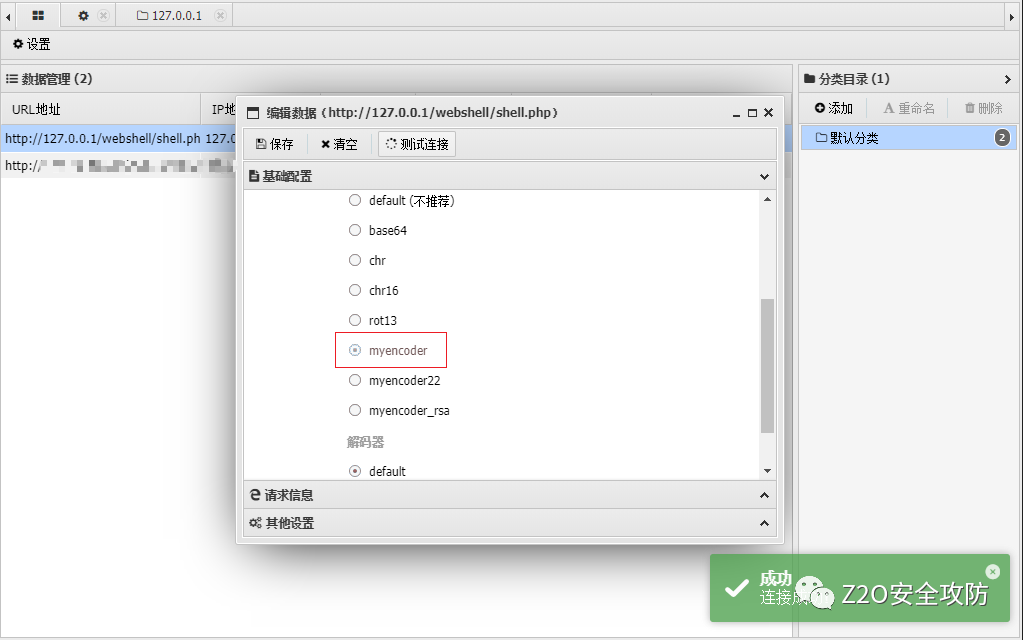Open the home grid tab icon
Image resolution: width=1023 pixels, height=640 pixels.
(38, 15)
